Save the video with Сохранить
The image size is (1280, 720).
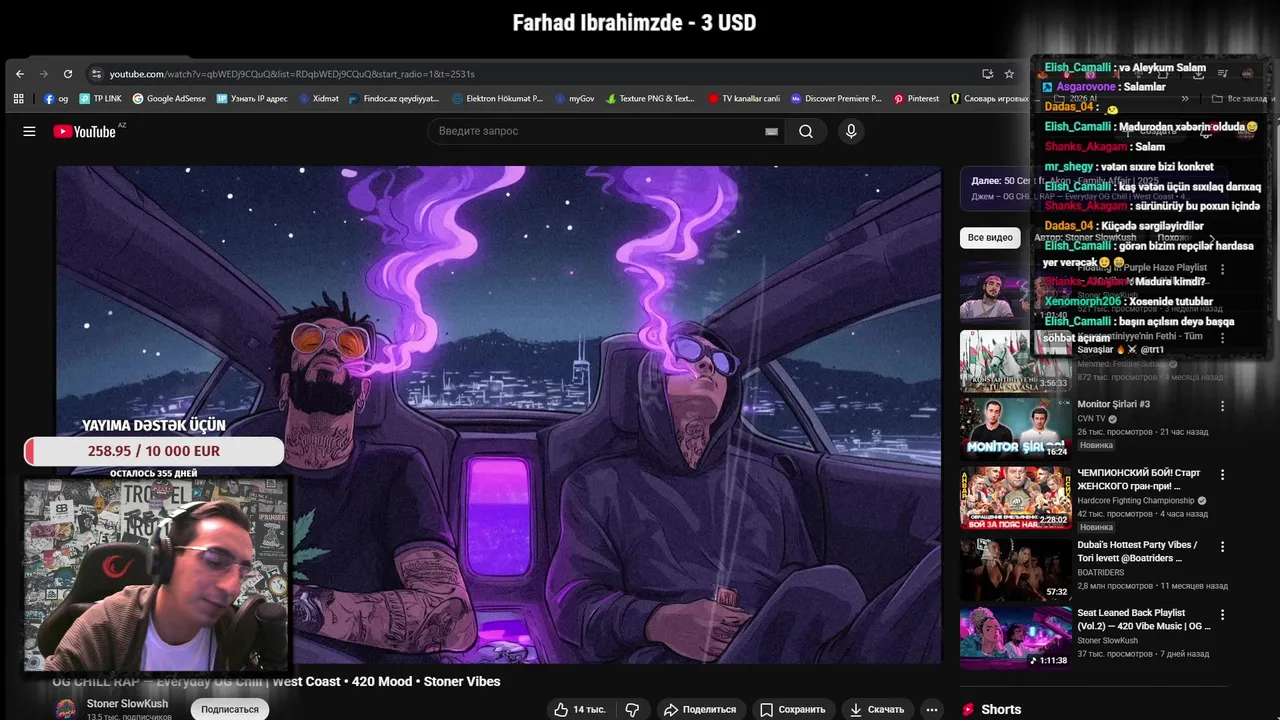pos(793,709)
